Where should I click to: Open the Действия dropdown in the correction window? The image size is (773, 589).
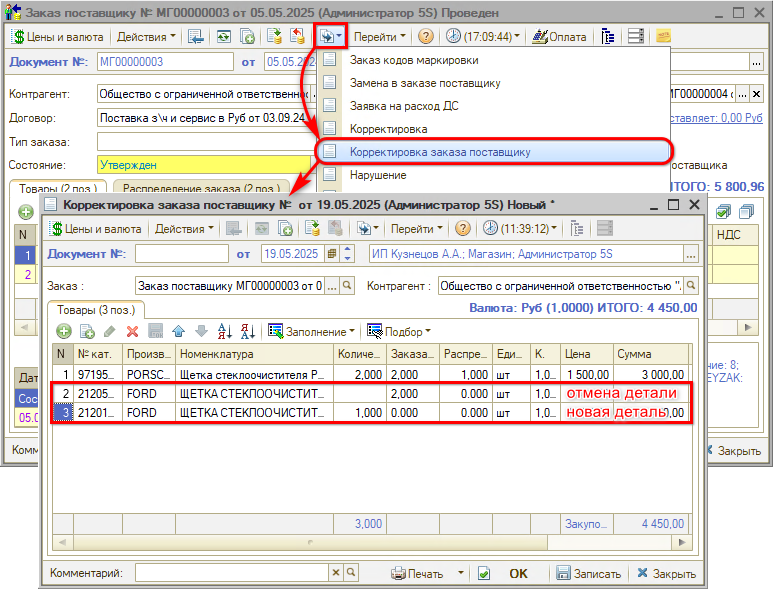click(185, 228)
